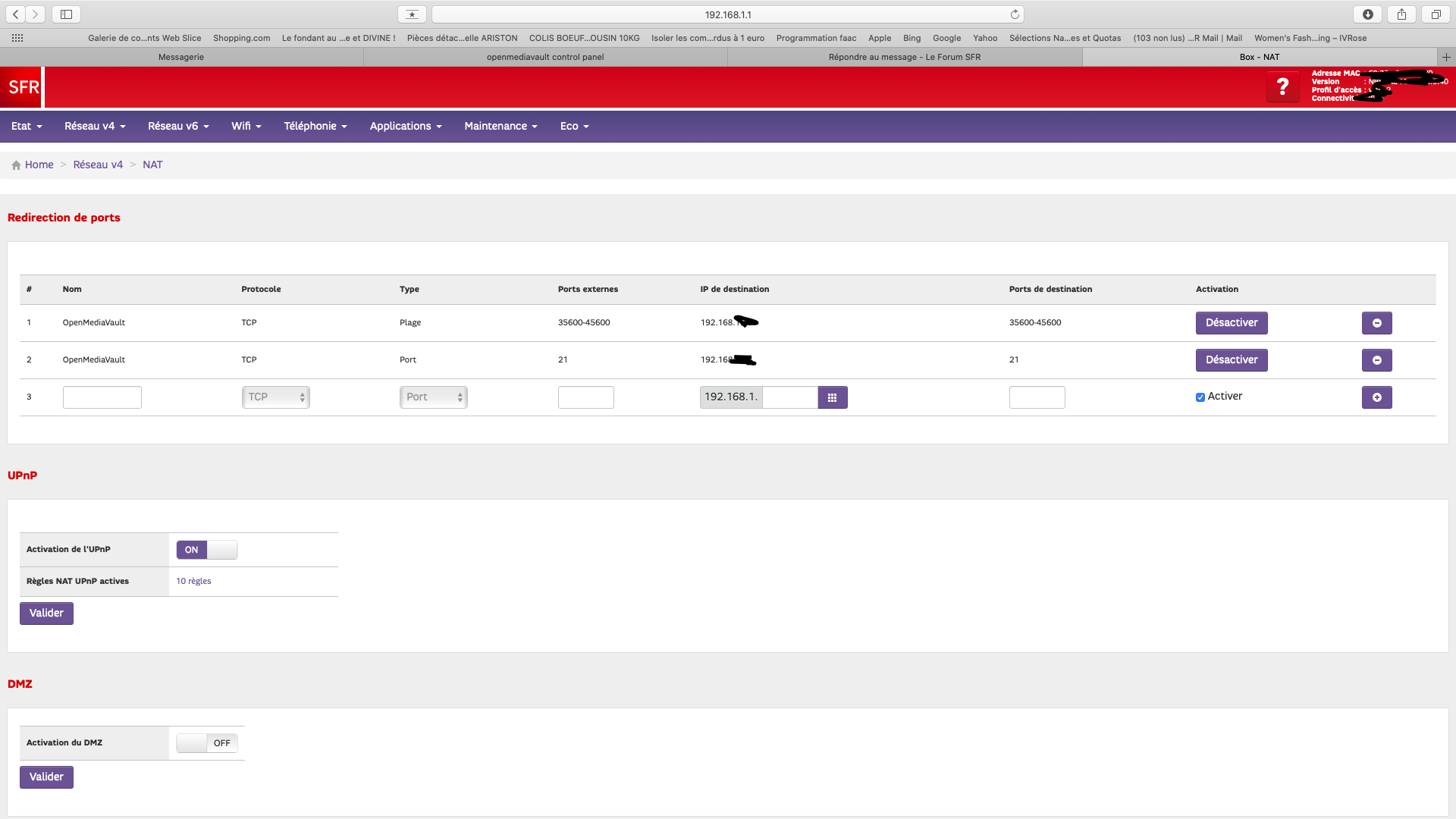Screen dimensions: 1456x819
Task: Toggle Safari sidebar icon
Action: (x=66, y=14)
